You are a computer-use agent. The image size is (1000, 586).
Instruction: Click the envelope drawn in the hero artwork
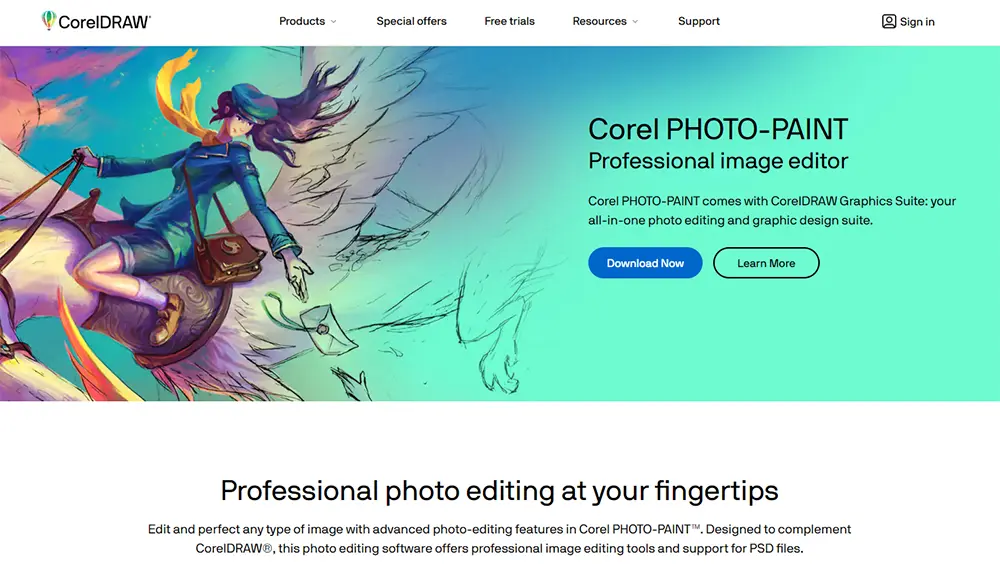328,330
